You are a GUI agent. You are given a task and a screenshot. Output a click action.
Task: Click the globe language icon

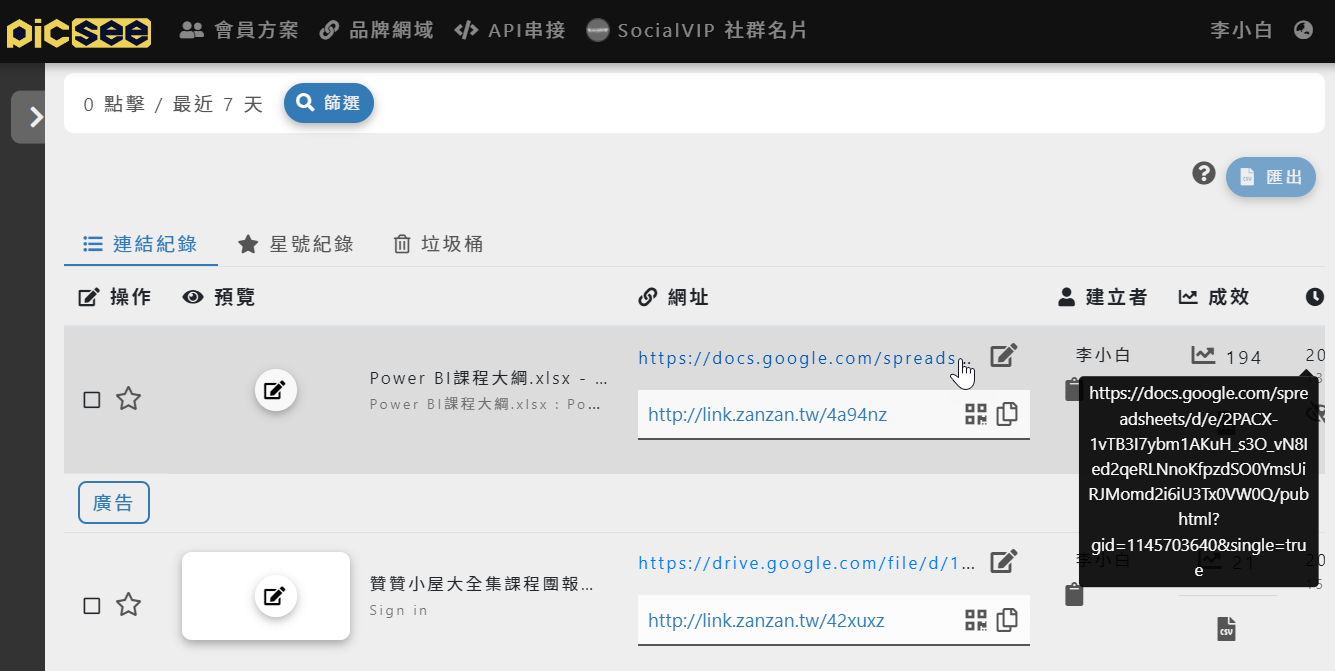tap(1303, 30)
